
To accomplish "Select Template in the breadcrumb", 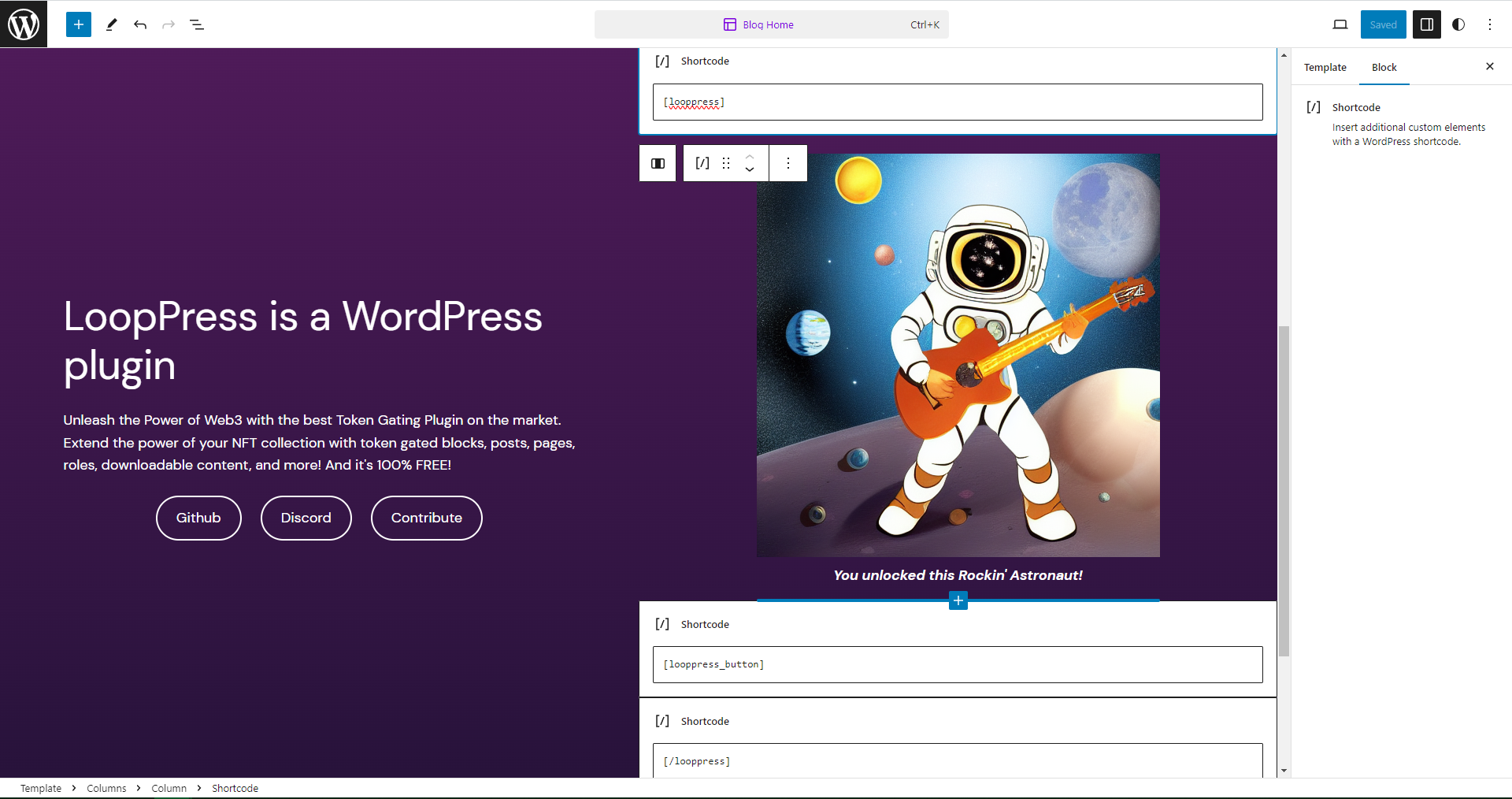I will (41, 788).
